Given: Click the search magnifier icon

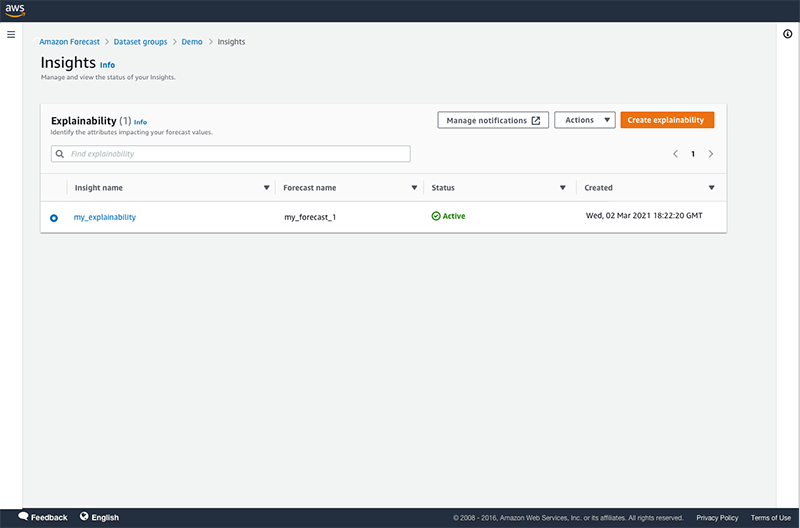Looking at the screenshot, I should click(60, 154).
